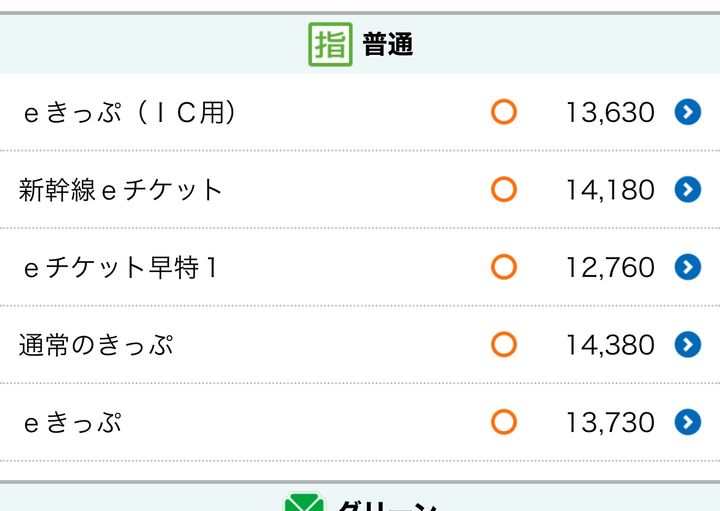Click the availability circle in the last eきっぷ row

[504, 422]
